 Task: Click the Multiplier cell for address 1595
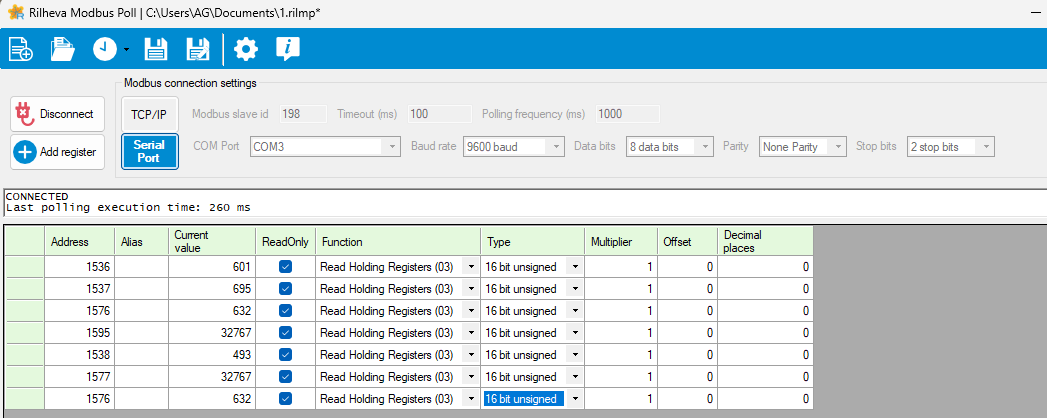coord(620,333)
